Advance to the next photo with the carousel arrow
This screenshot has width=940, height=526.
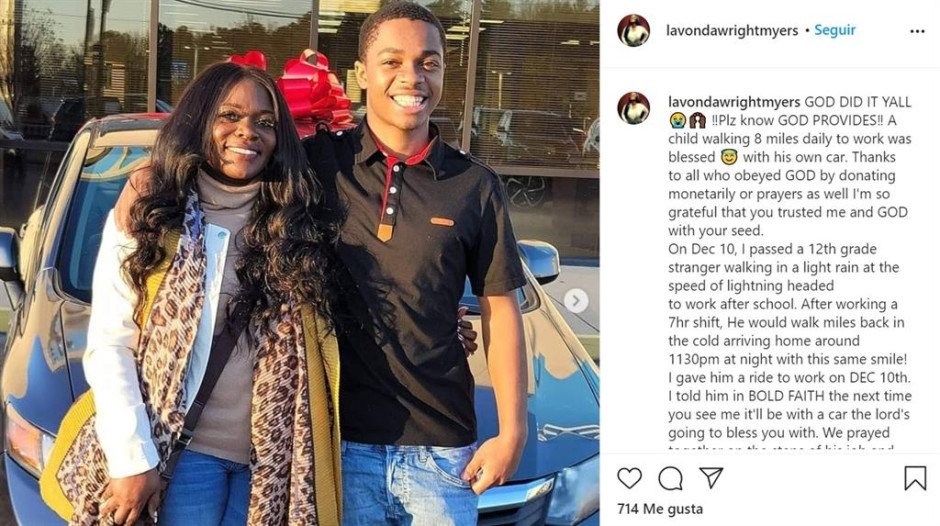coord(576,300)
